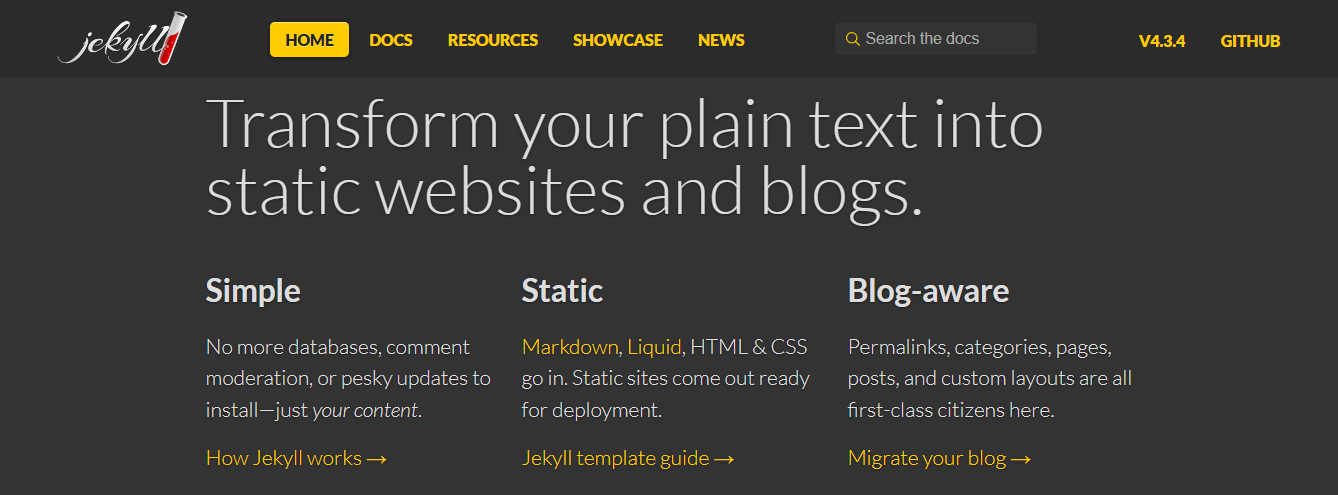This screenshot has width=1338, height=495.
Task: Click the 'Simple' section heading
Action: [x=253, y=291]
